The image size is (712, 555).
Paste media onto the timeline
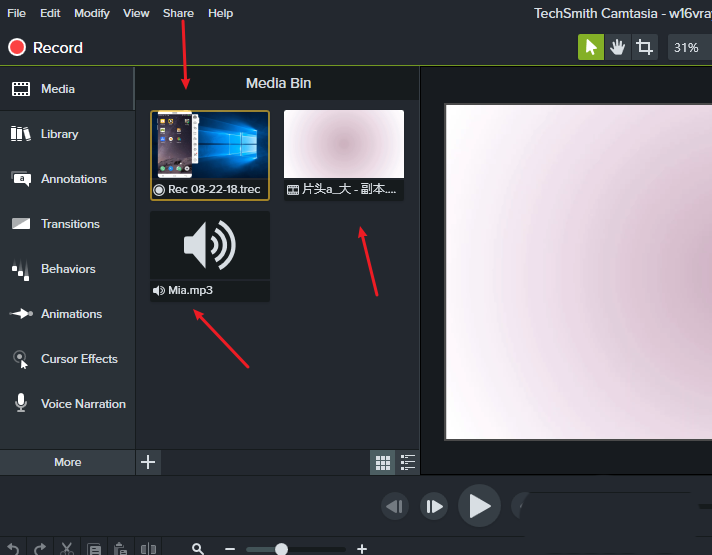pyautogui.click(x=120, y=549)
